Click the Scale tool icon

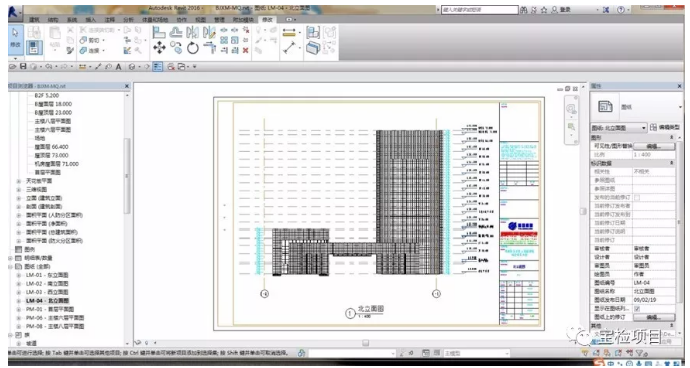pos(235,40)
